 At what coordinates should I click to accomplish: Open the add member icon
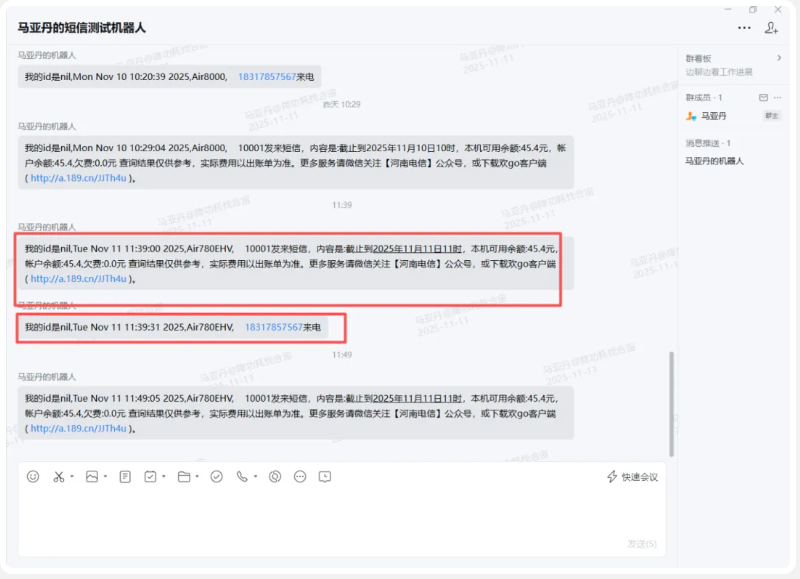[x=771, y=28]
